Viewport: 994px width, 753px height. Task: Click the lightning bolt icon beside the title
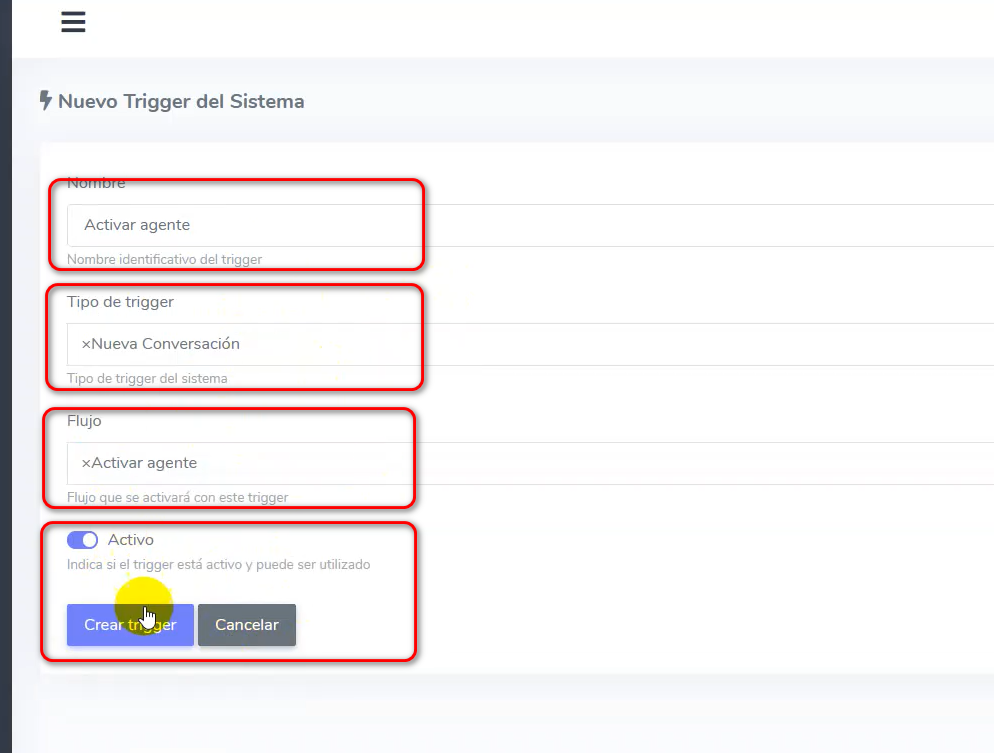(x=45, y=101)
